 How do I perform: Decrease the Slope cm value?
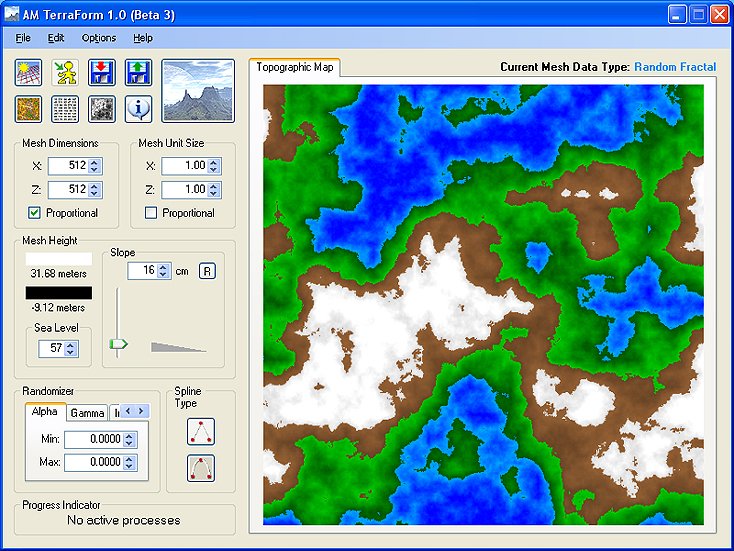point(163,274)
